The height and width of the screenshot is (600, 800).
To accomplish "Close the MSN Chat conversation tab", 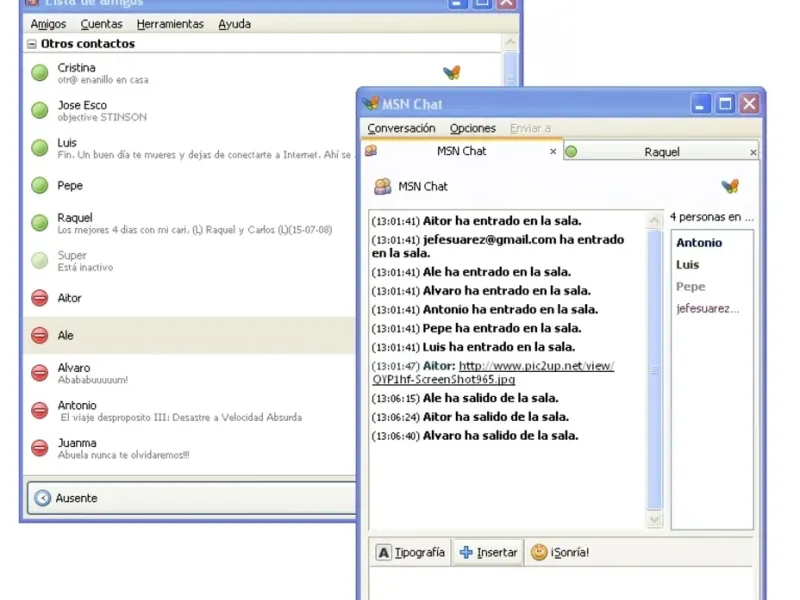I will coord(553,152).
